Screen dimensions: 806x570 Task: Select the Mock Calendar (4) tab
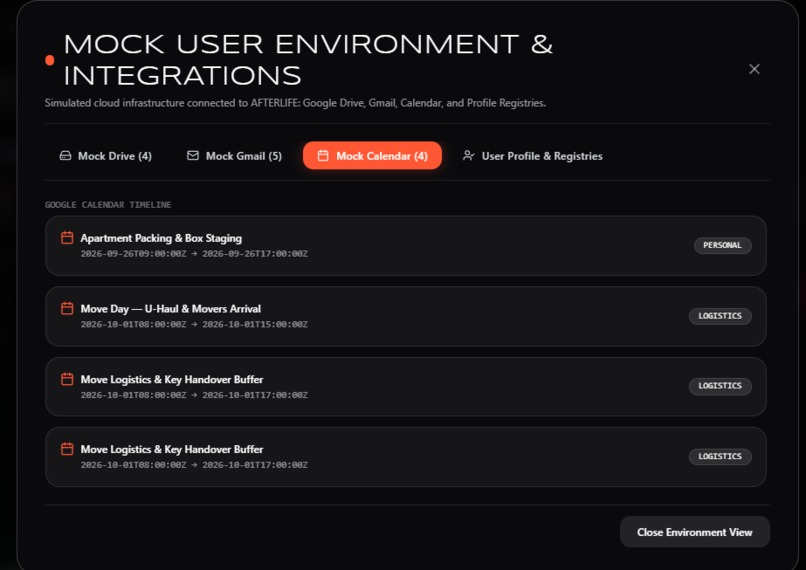372,156
